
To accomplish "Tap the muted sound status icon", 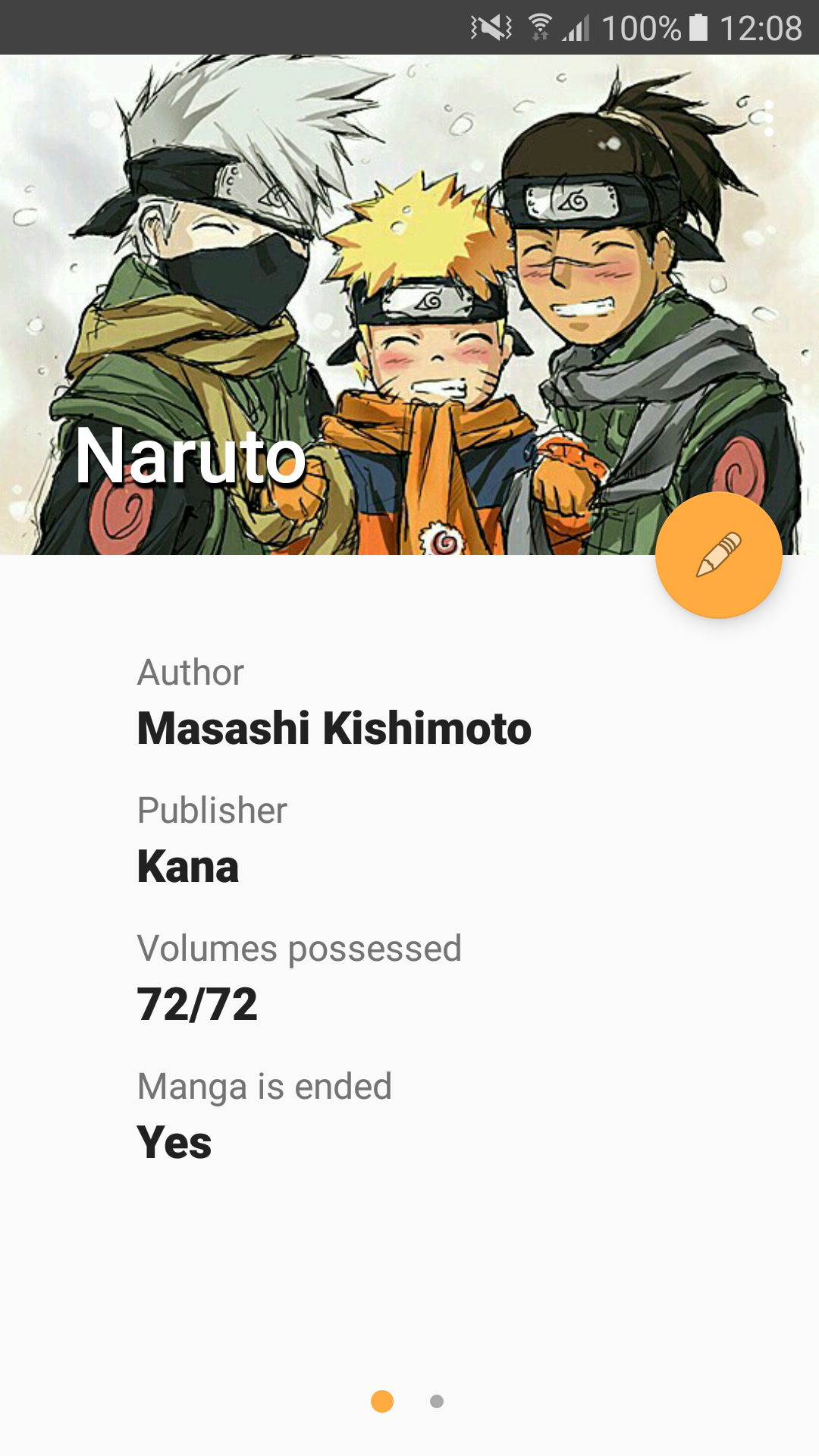I will (x=491, y=28).
